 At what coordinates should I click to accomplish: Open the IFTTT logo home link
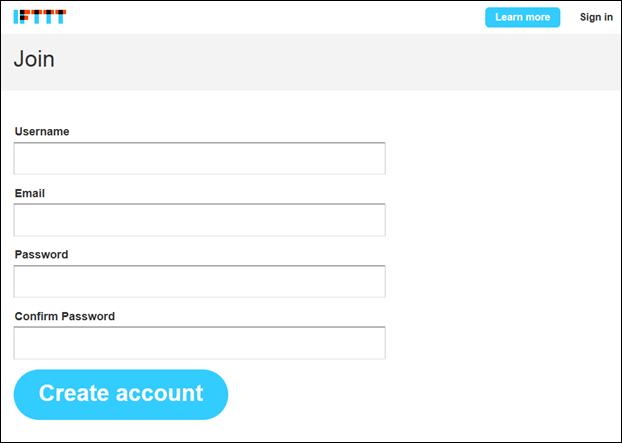tap(40, 17)
